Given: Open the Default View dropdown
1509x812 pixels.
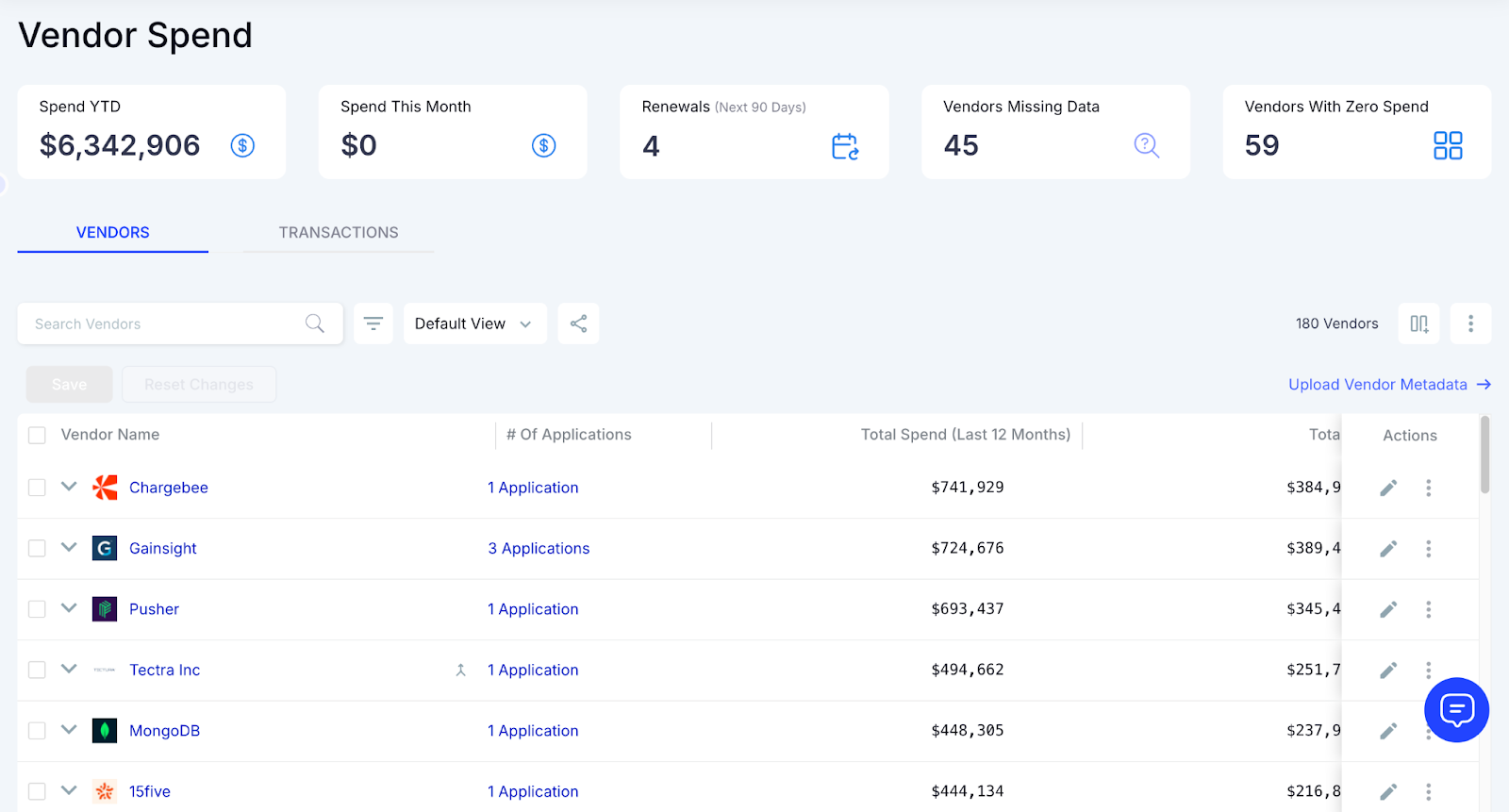Looking at the screenshot, I should pos(474,323).
